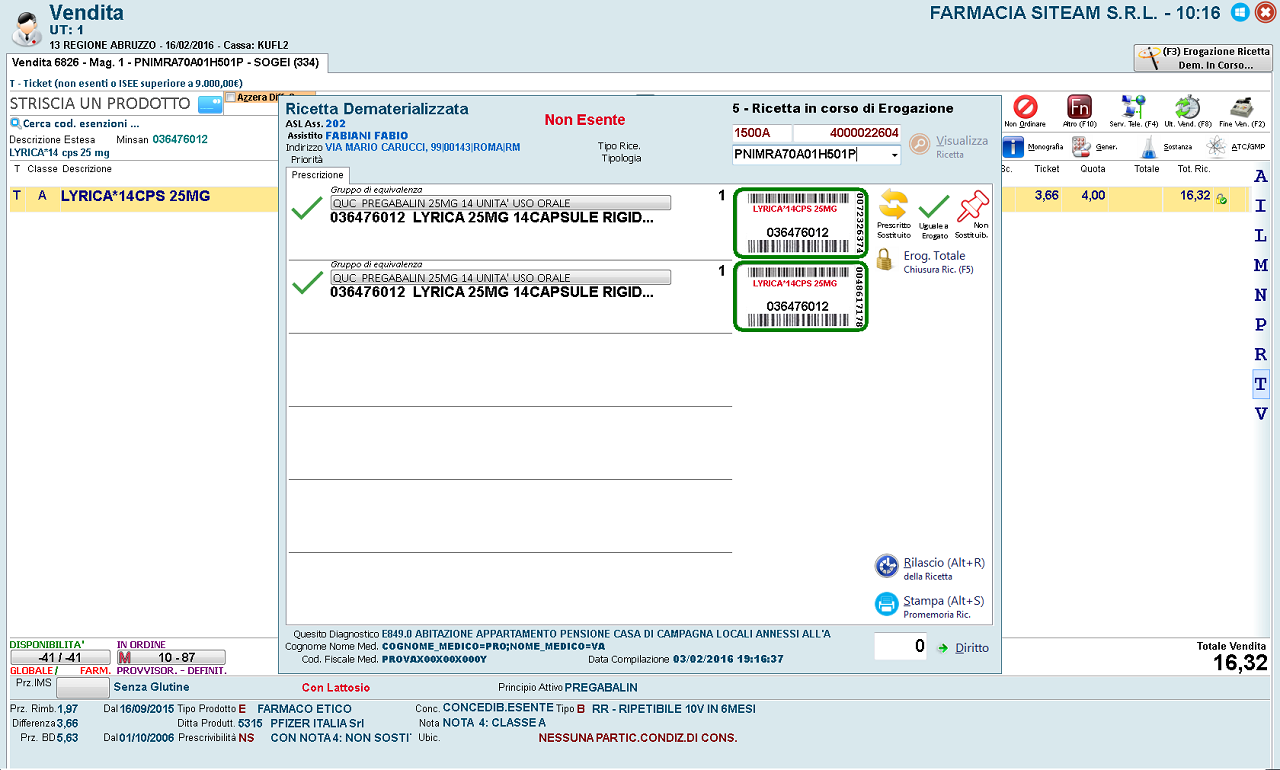This screenshot has height=770, width=1280.
Task: Open Altro (F10) Fn icon
Action: [x=1079, y=107]
